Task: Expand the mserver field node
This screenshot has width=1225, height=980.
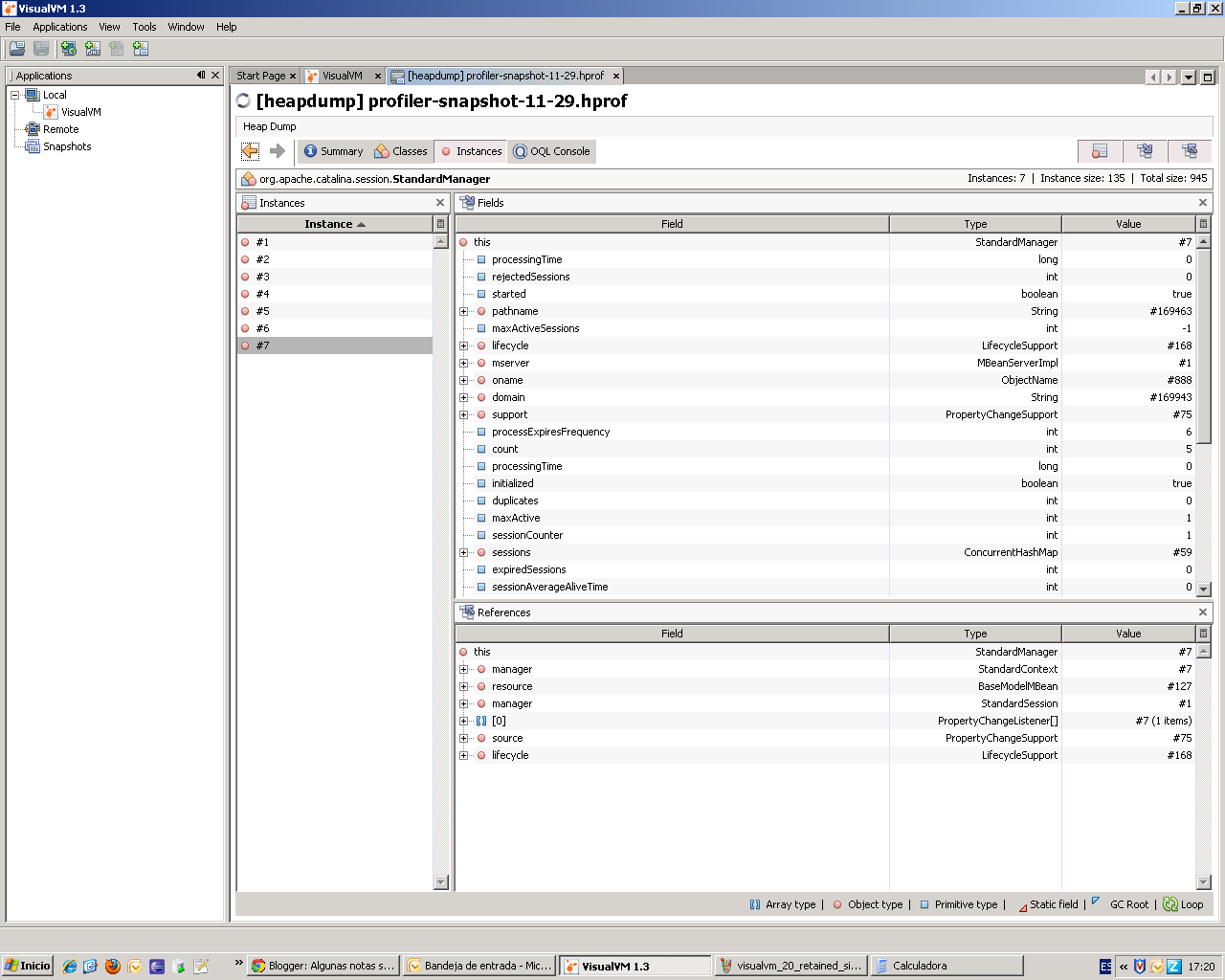Action: [x=464, y=363]
